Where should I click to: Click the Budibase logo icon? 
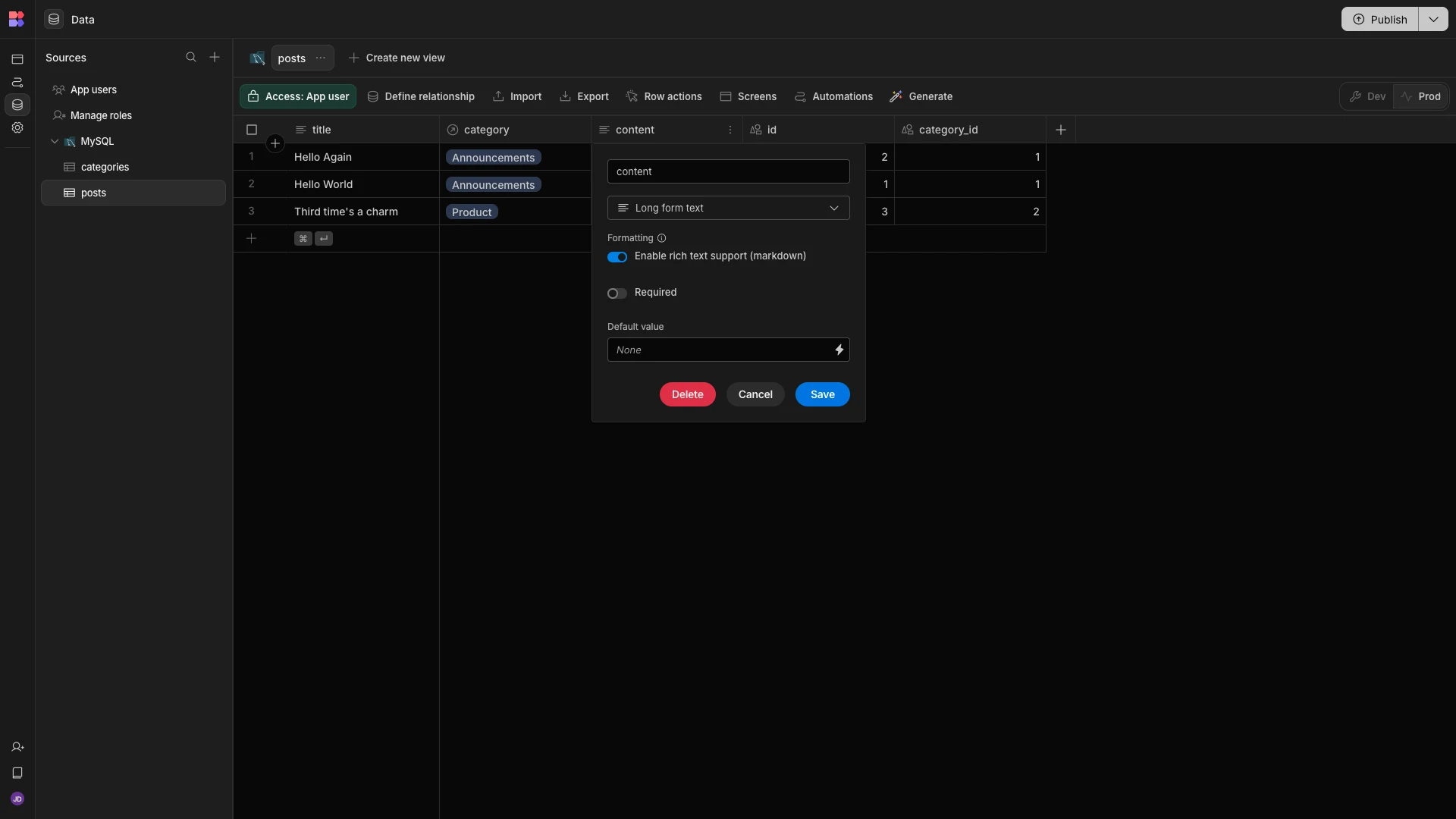point(17,19)
